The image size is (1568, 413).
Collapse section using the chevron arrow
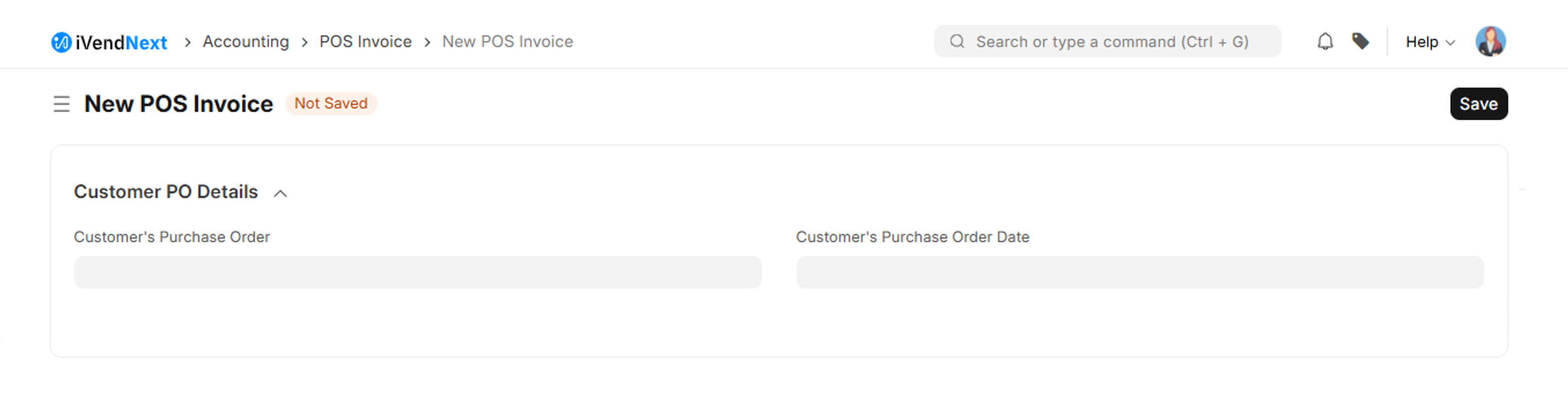pyautogui.click(x=280, y=193)
